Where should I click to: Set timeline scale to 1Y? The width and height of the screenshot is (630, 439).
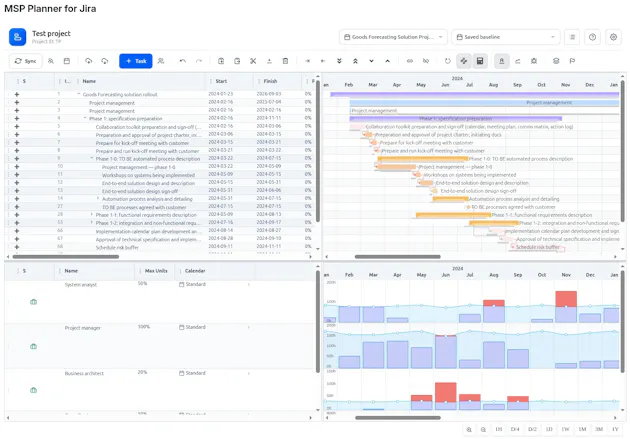coord(615,429)
